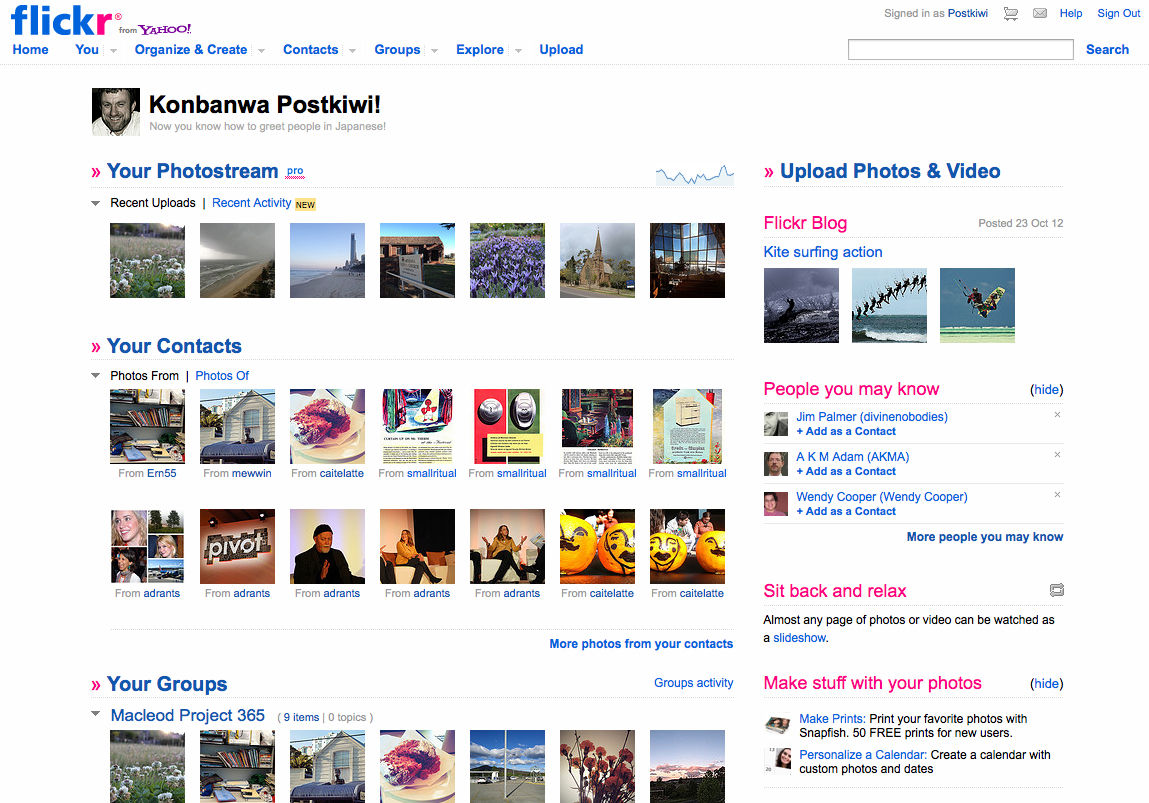Click the Flickr logo
1149x803 pixels.
[x=62, y=20]
